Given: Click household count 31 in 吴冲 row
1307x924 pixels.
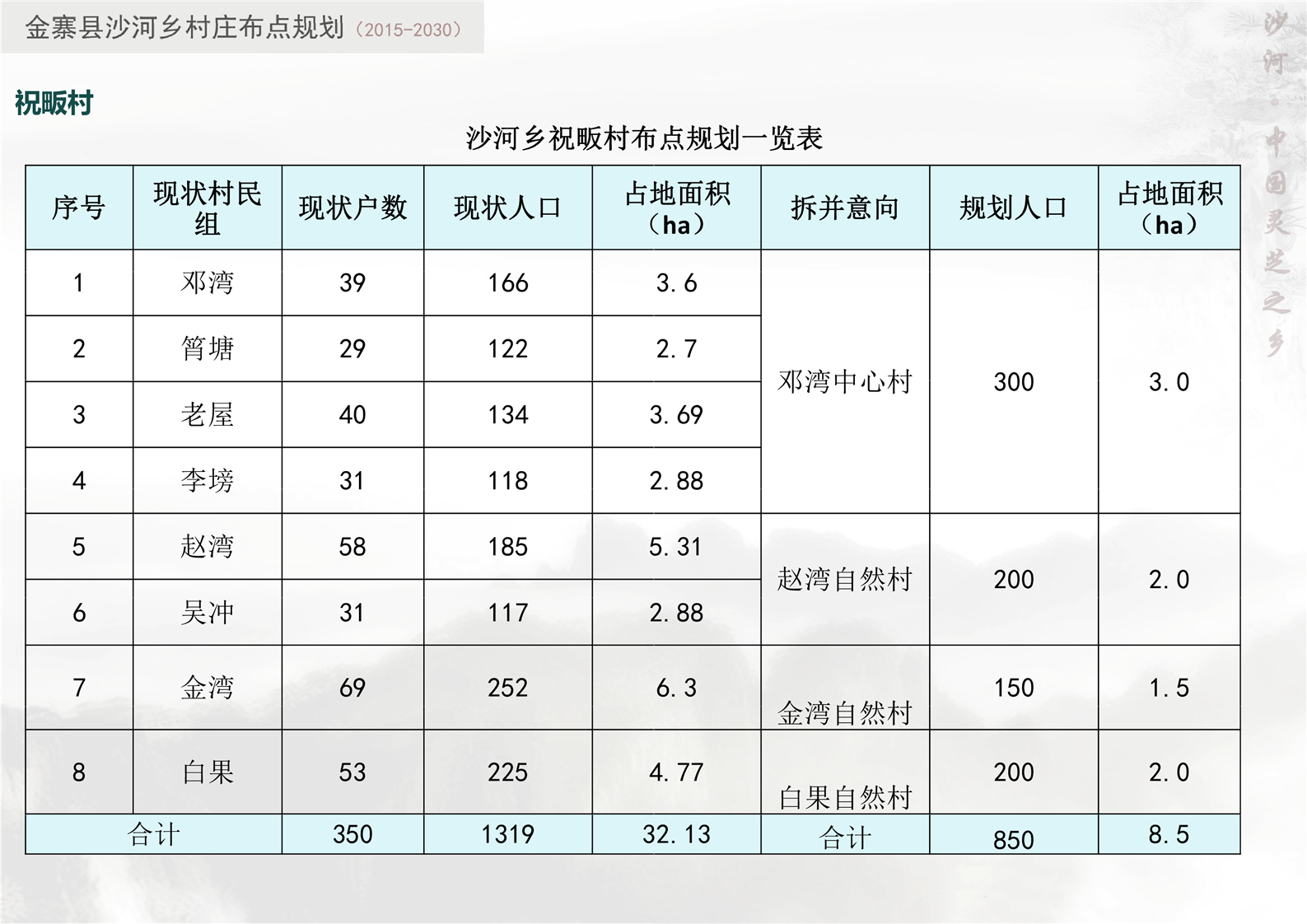Looking at the screenshot, I should (352, 613).
